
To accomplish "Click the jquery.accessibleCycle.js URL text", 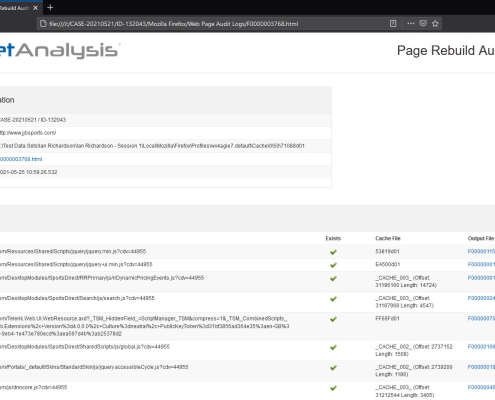I will coord(94,367).
